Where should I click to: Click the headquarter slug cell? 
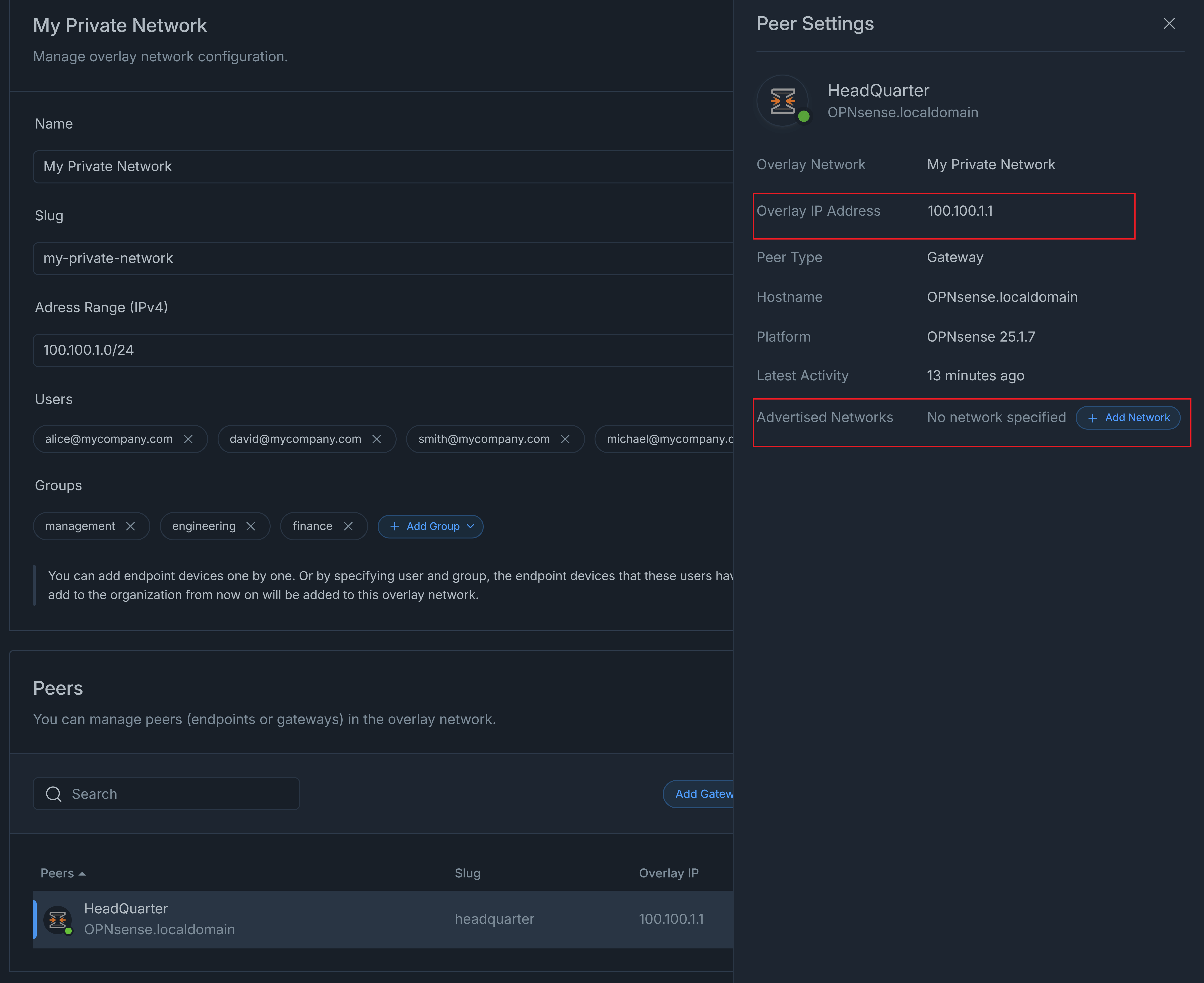[494, 919]
